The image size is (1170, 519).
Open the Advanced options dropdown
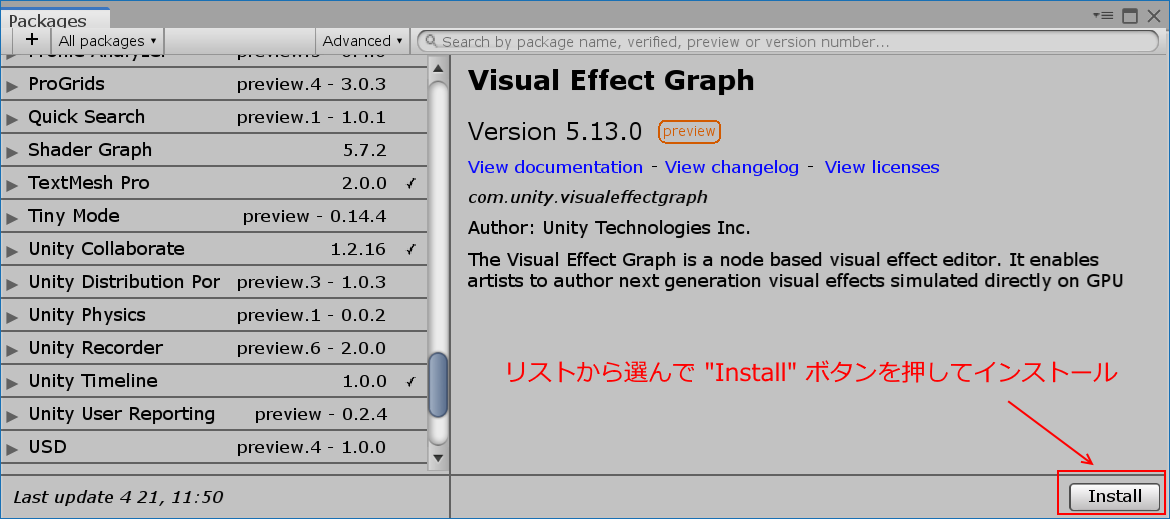[x=362, y=41]
